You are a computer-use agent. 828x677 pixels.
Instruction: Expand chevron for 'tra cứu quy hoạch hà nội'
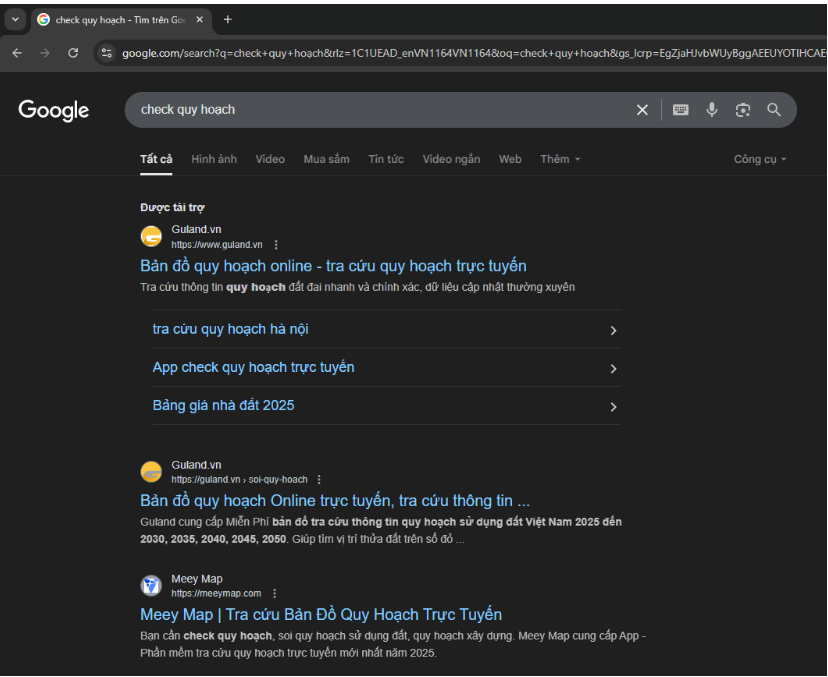click(613, 330)
